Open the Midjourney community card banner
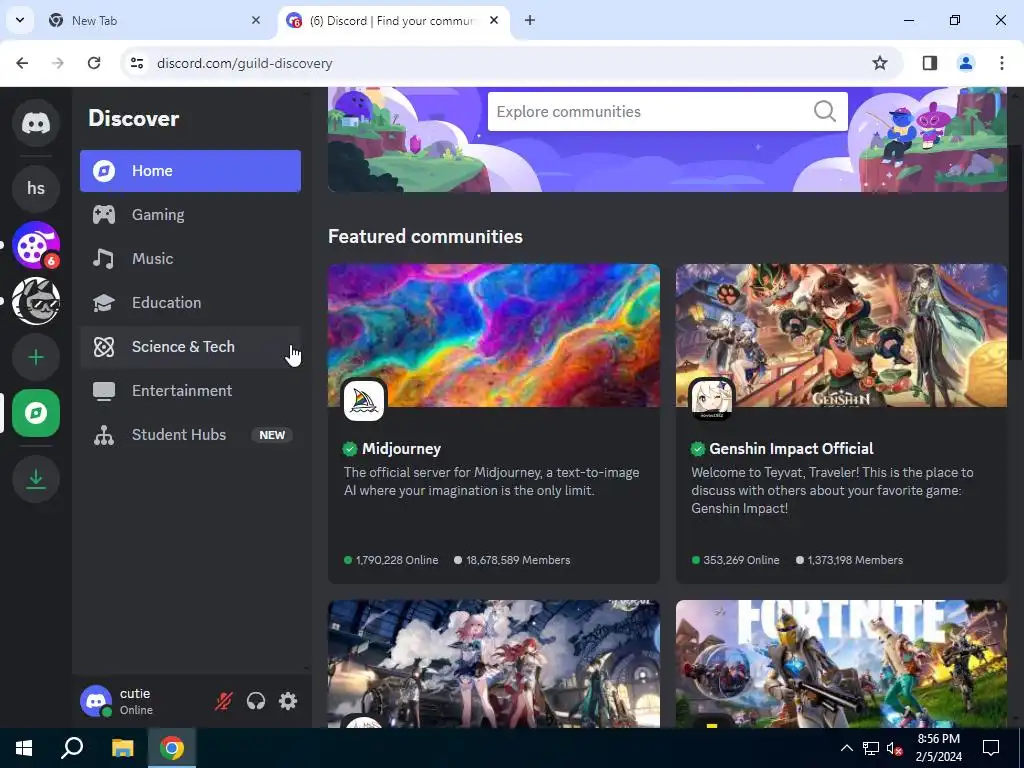 494,336
